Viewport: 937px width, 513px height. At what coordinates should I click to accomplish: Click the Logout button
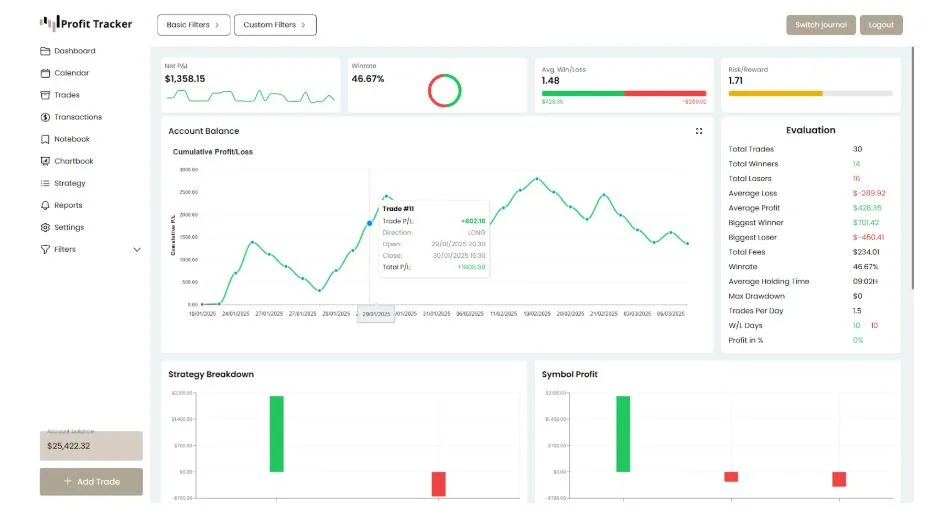tap(881, 25)
